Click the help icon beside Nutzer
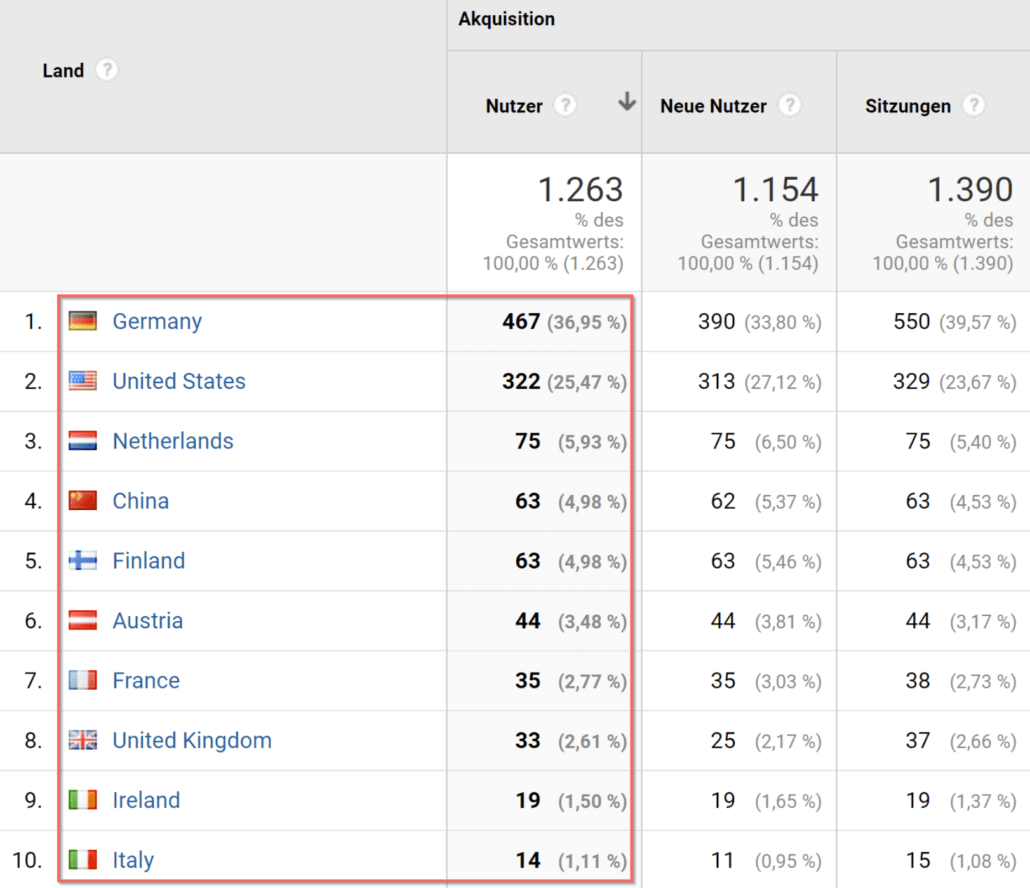Viewport: 1030px width, 888px height. coord(565,105)
